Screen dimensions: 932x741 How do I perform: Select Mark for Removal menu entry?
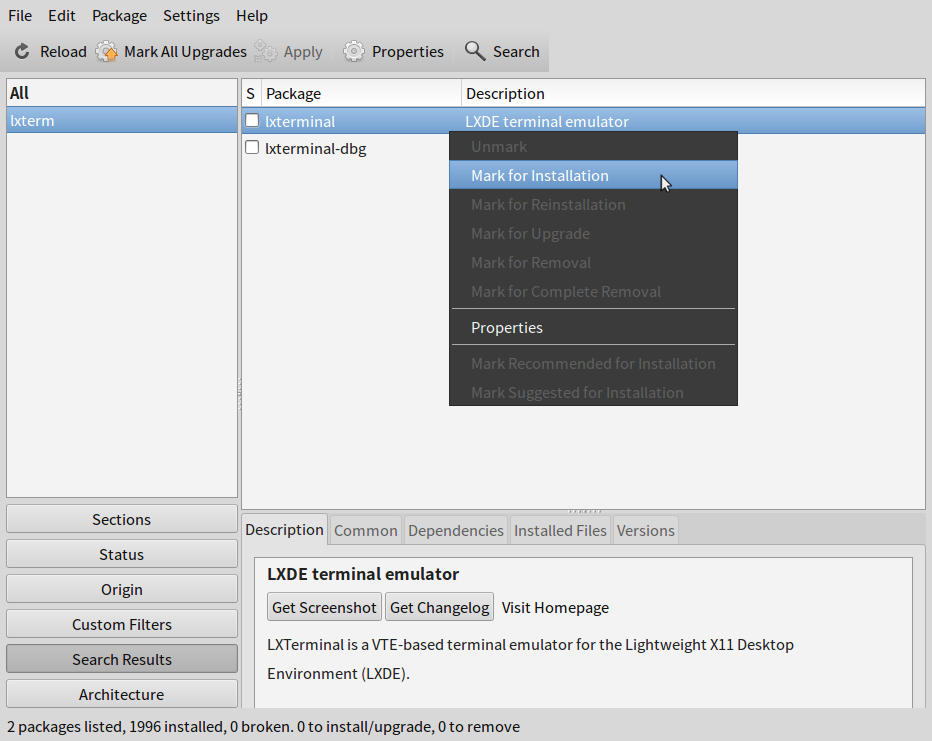(x=593, y=263)
